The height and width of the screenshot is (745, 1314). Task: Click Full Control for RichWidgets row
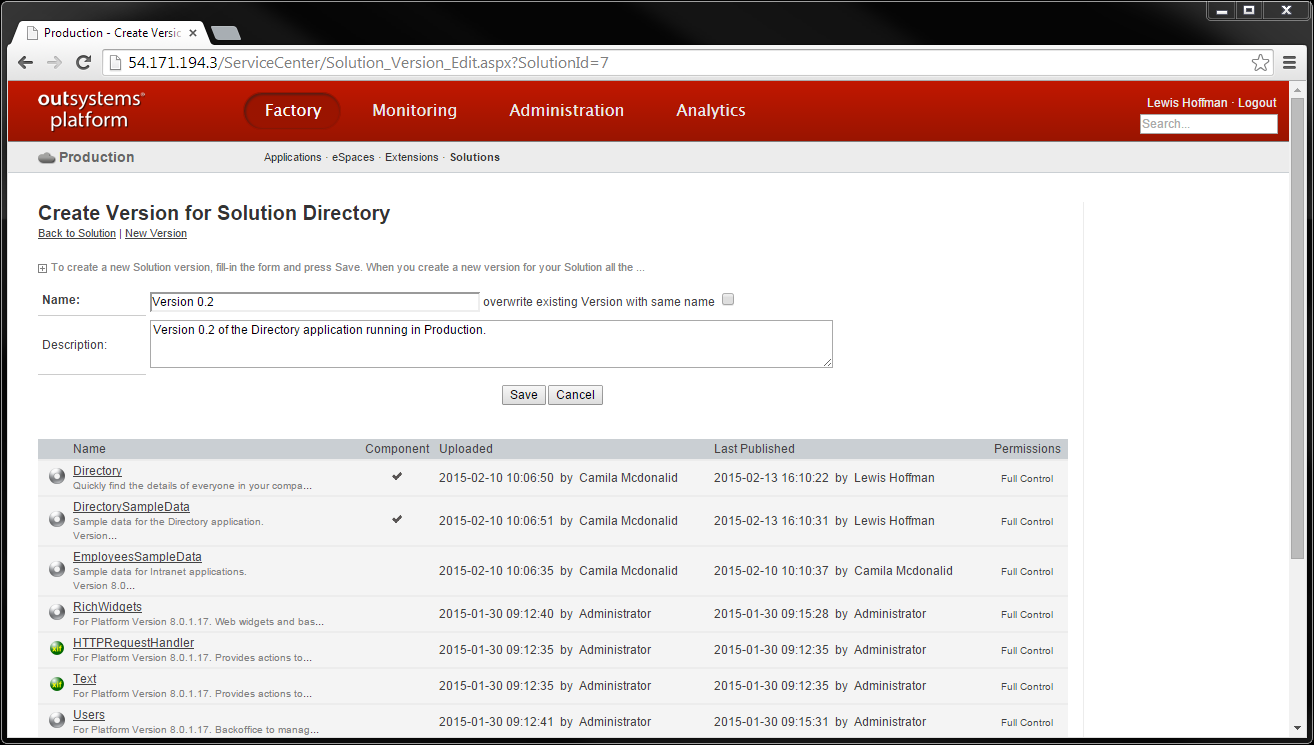click(x=1027, y=614)
